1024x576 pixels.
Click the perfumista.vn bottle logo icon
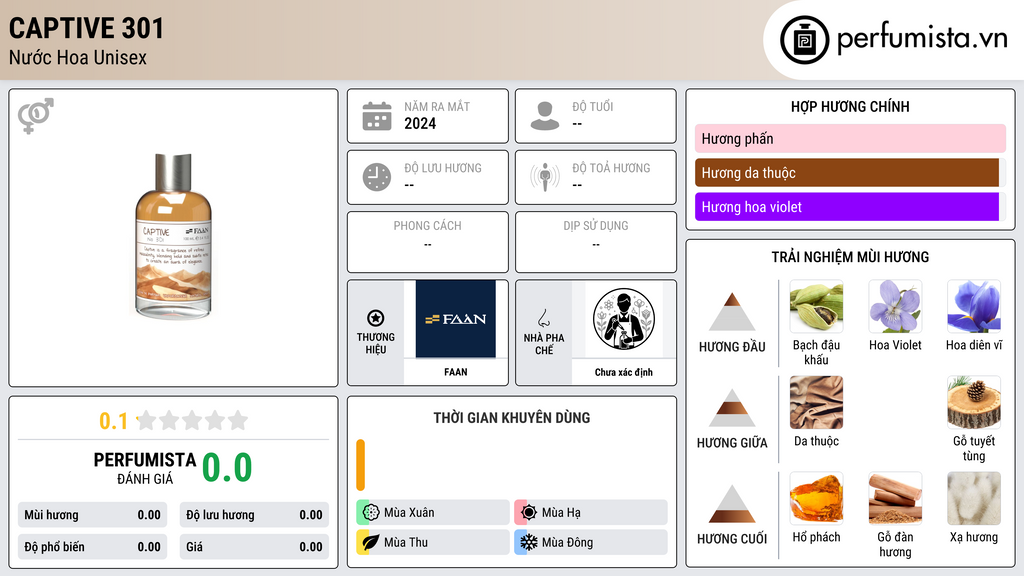(x=805, y=40)
